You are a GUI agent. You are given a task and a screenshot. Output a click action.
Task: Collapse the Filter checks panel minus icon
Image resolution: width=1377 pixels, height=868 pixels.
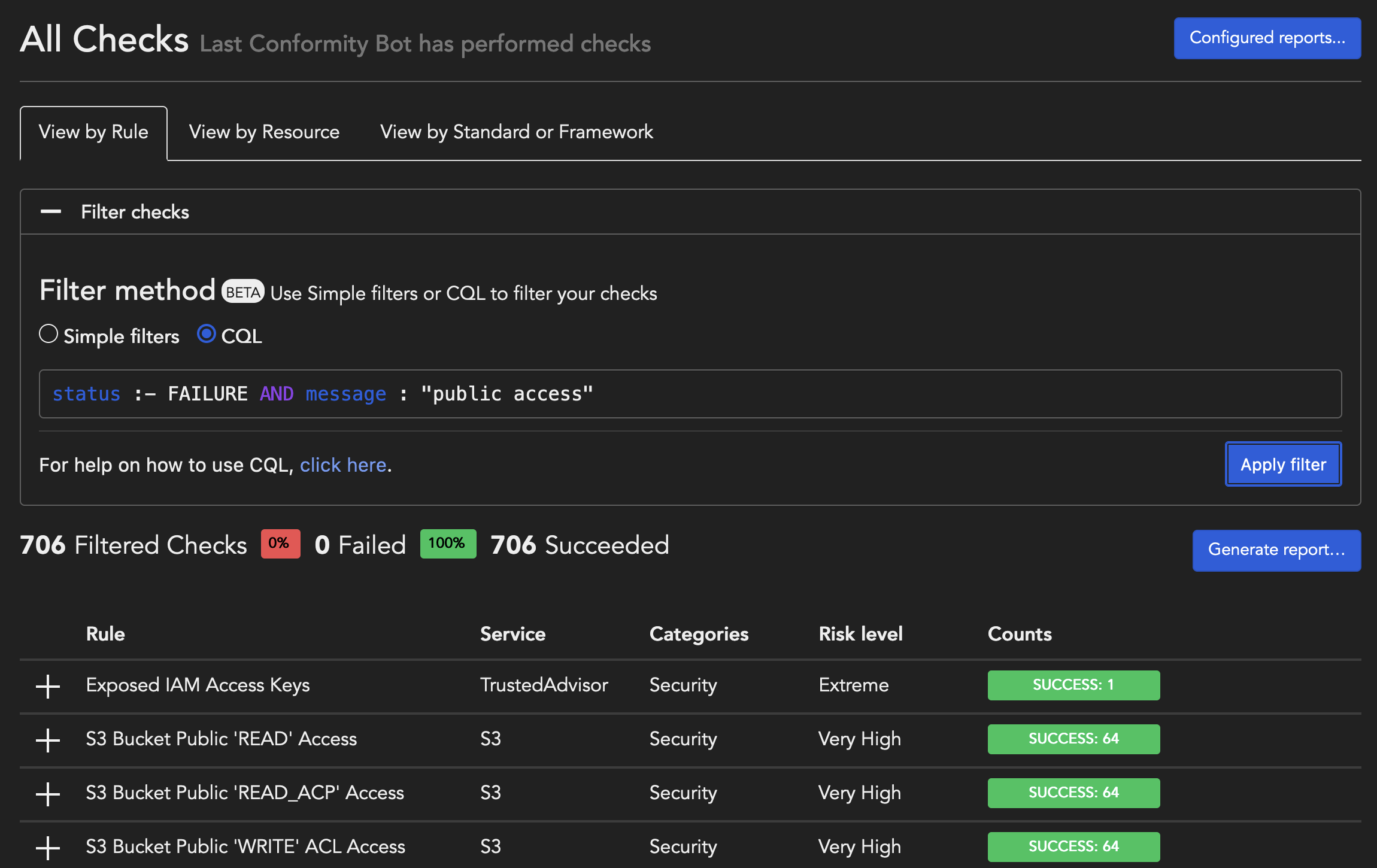[x=51, y=212]
